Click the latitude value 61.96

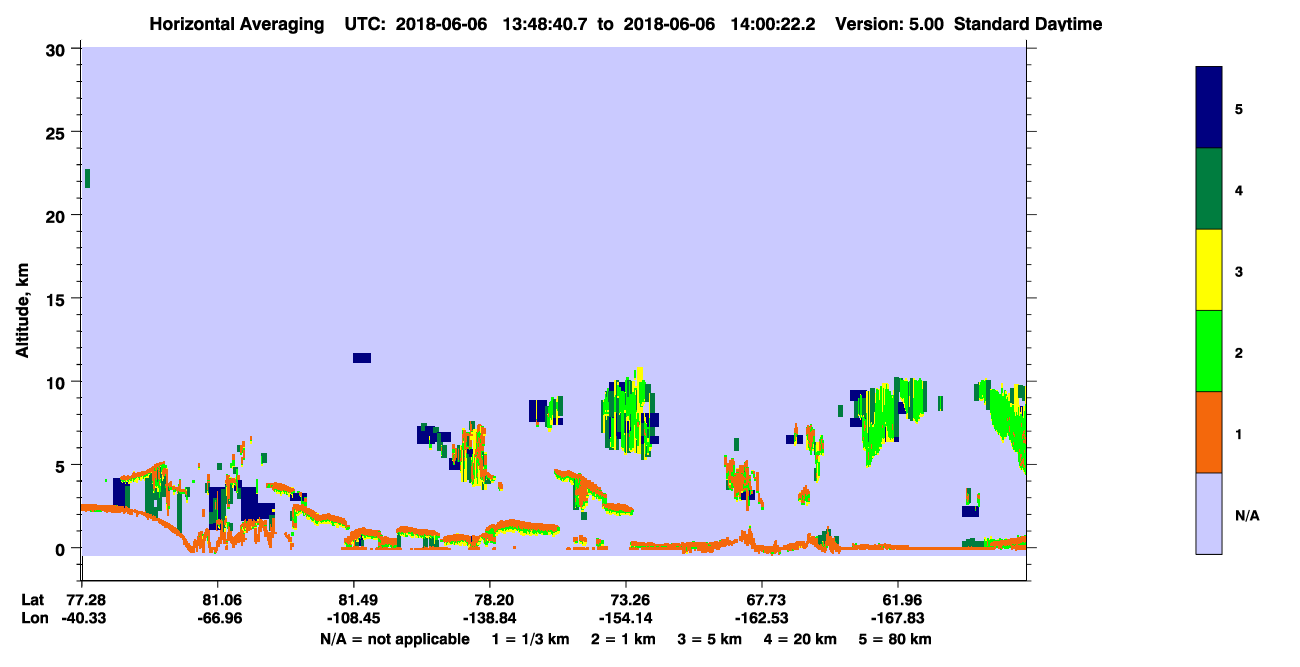click(898, 600)
